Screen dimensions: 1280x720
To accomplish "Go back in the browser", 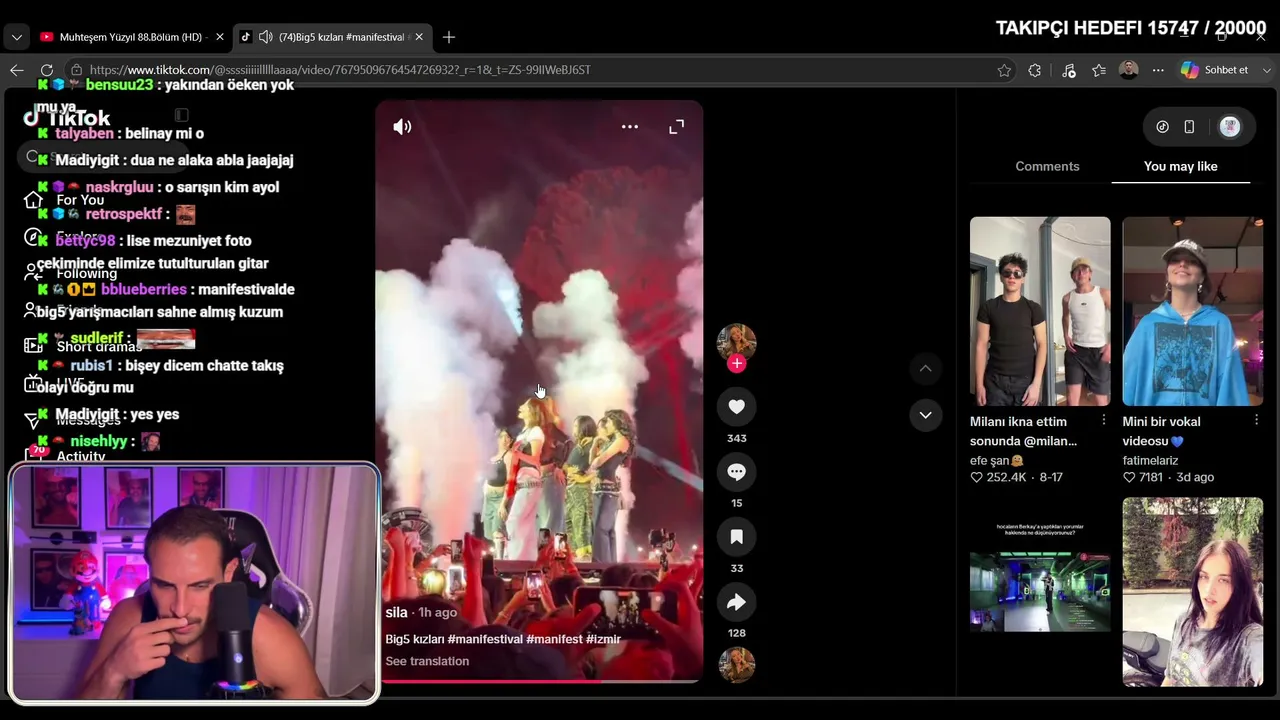I will [x=16, y=70].
